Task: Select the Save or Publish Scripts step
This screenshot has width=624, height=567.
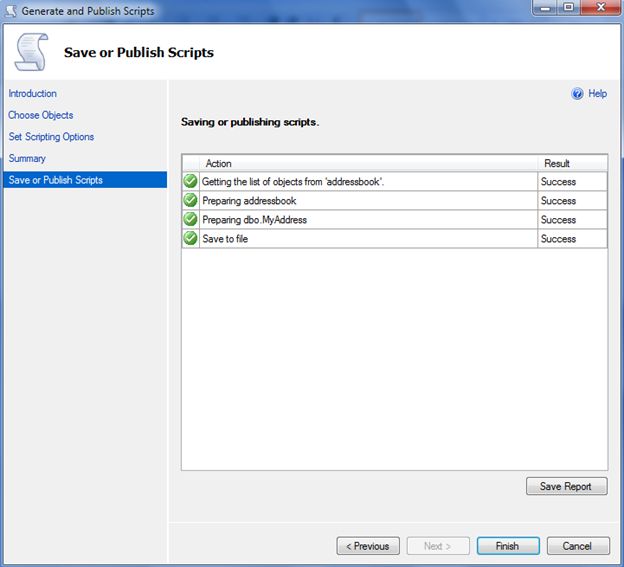Action: [x=85, y=180]
